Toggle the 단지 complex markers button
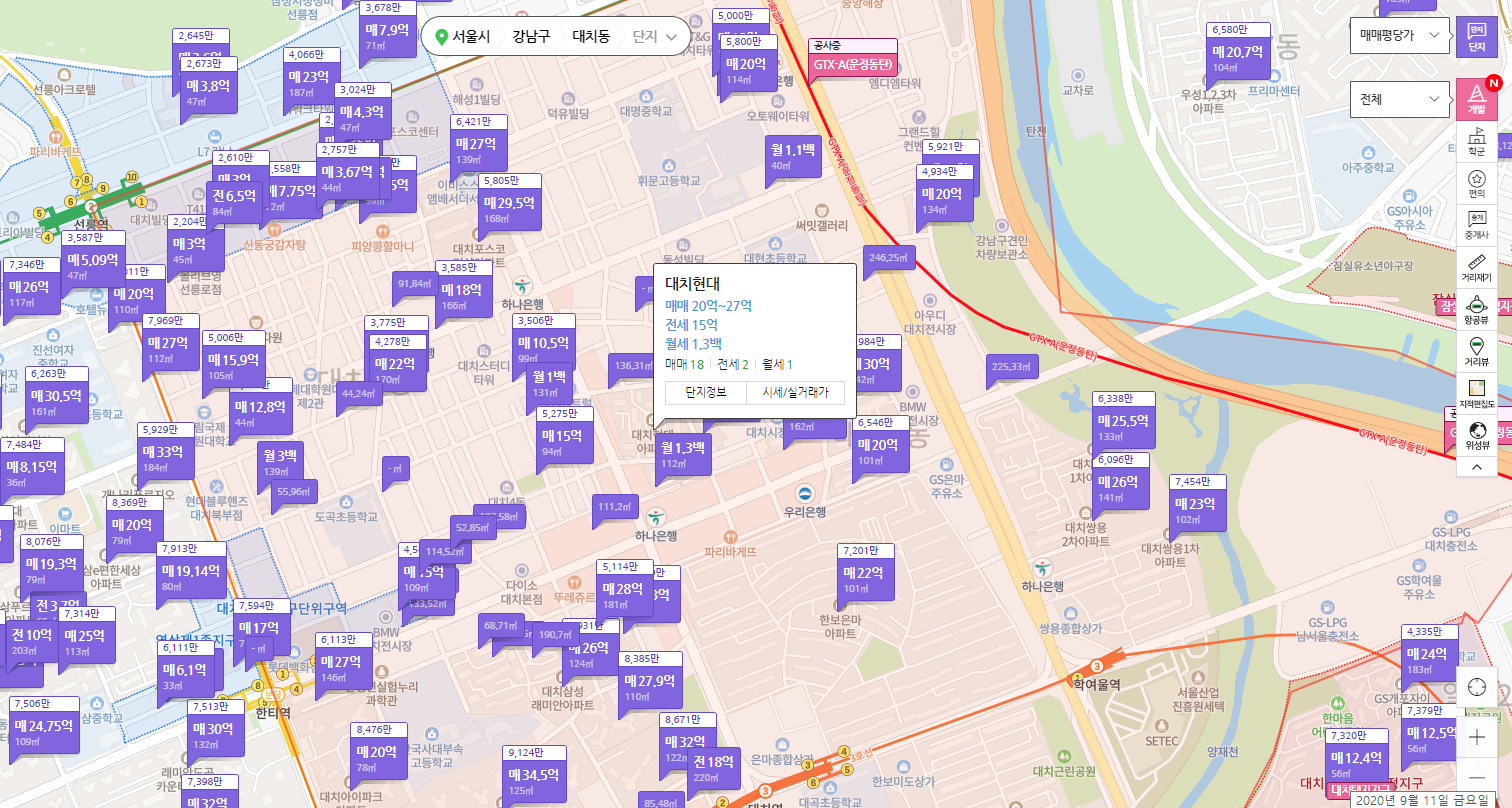This screenshot has width=1512, height=808. tap(1476, 39)
